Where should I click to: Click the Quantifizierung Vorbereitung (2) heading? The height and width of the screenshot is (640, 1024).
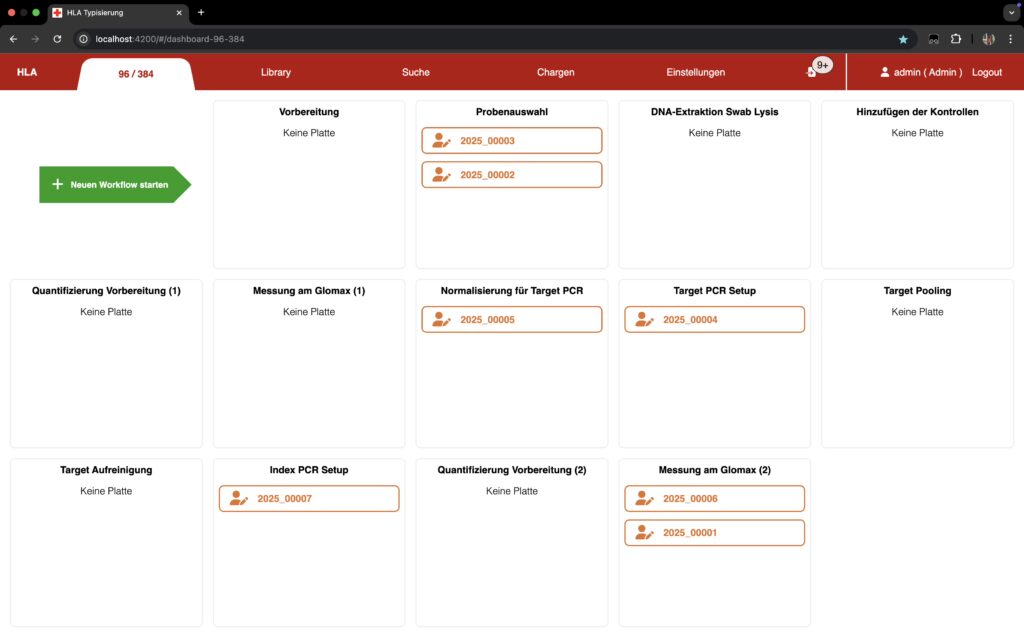511,470
